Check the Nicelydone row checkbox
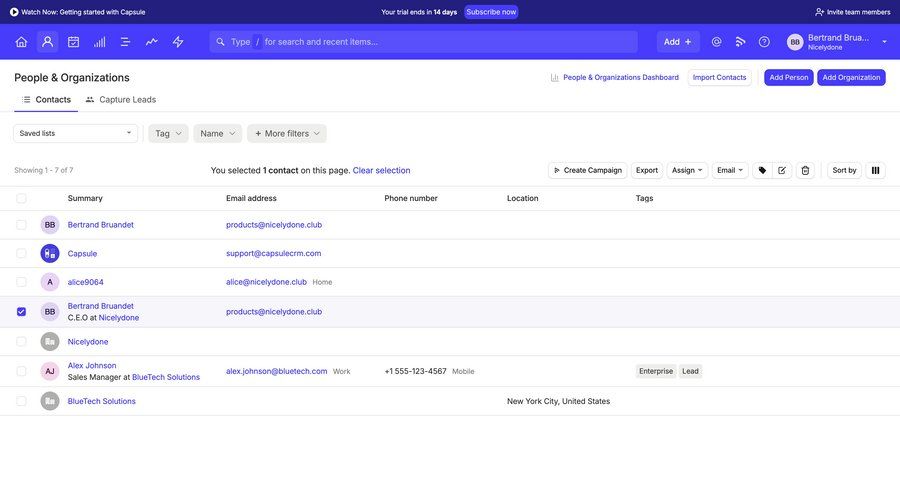This screenshot has height=484, width=900. pyautogui.click(x=21, y=342)
